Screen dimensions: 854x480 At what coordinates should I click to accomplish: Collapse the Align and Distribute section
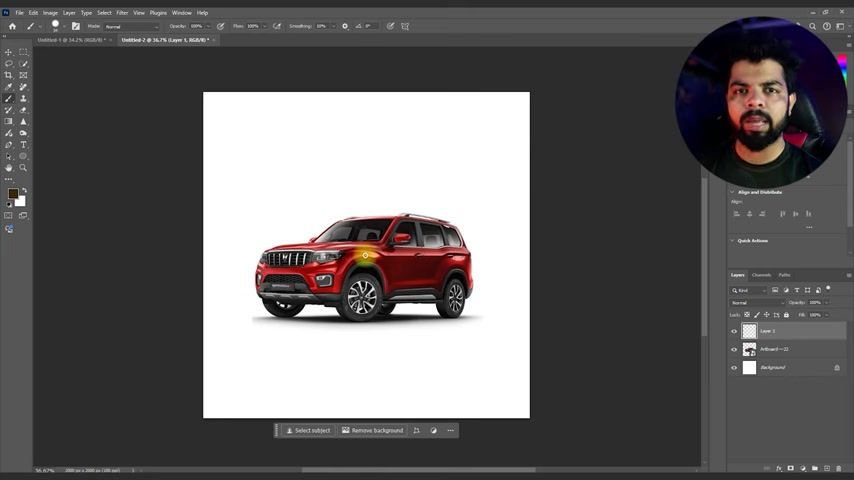(x=732, y=192)
